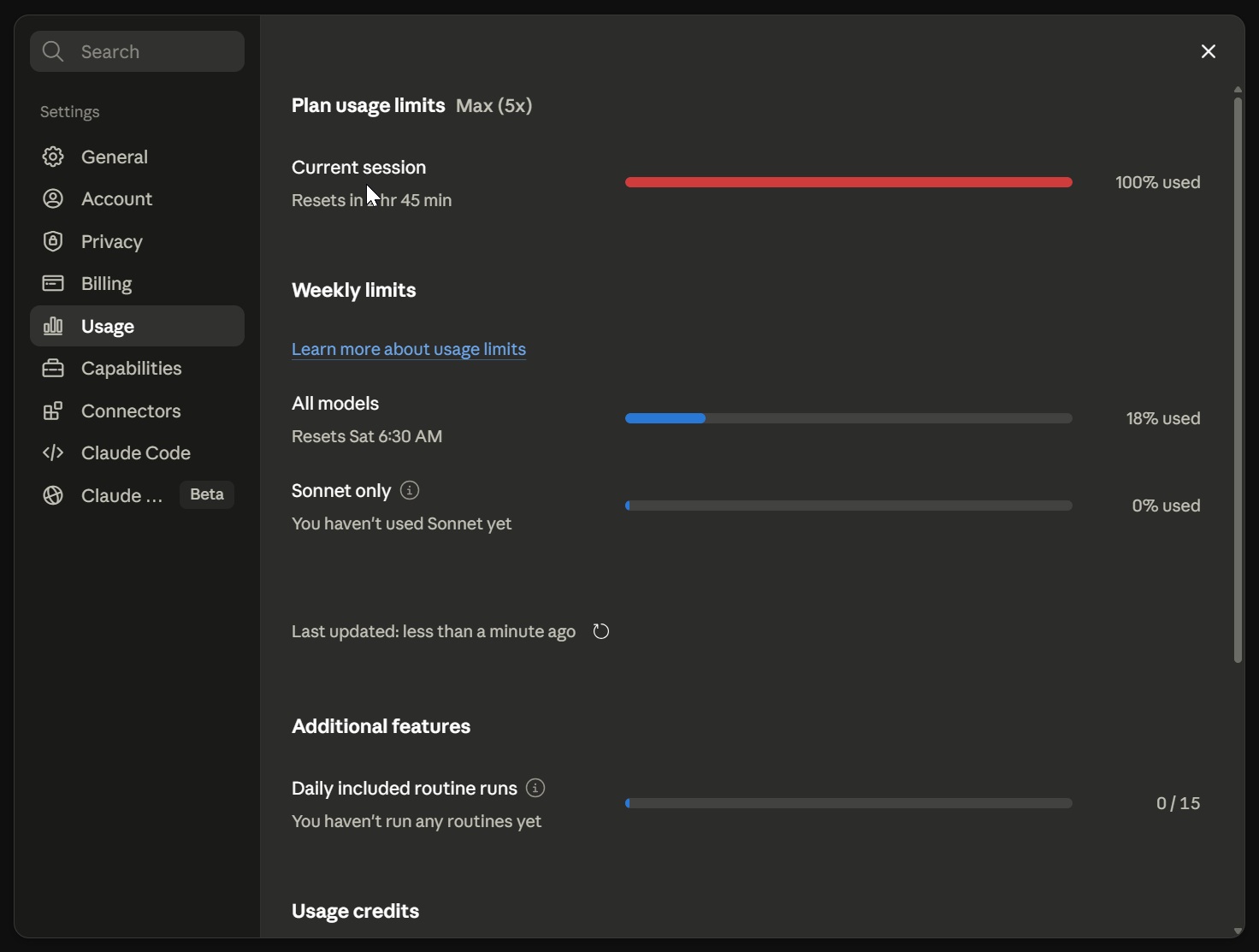Click the search magnifier icon
Image resolution: width=1259 pixels, height=952 pixels.
[x=53, y=51]
